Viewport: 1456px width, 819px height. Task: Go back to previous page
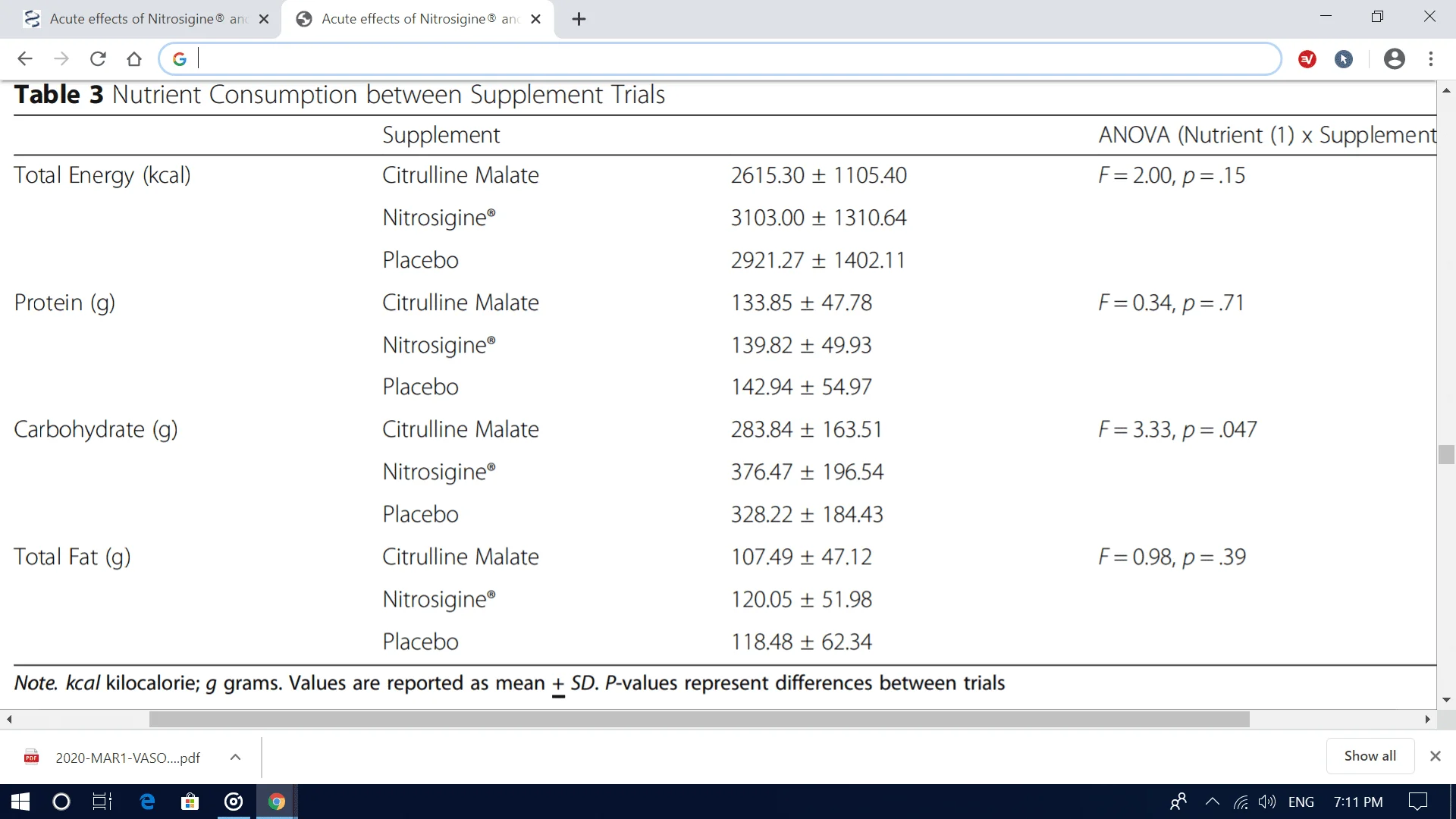[25, 59]
